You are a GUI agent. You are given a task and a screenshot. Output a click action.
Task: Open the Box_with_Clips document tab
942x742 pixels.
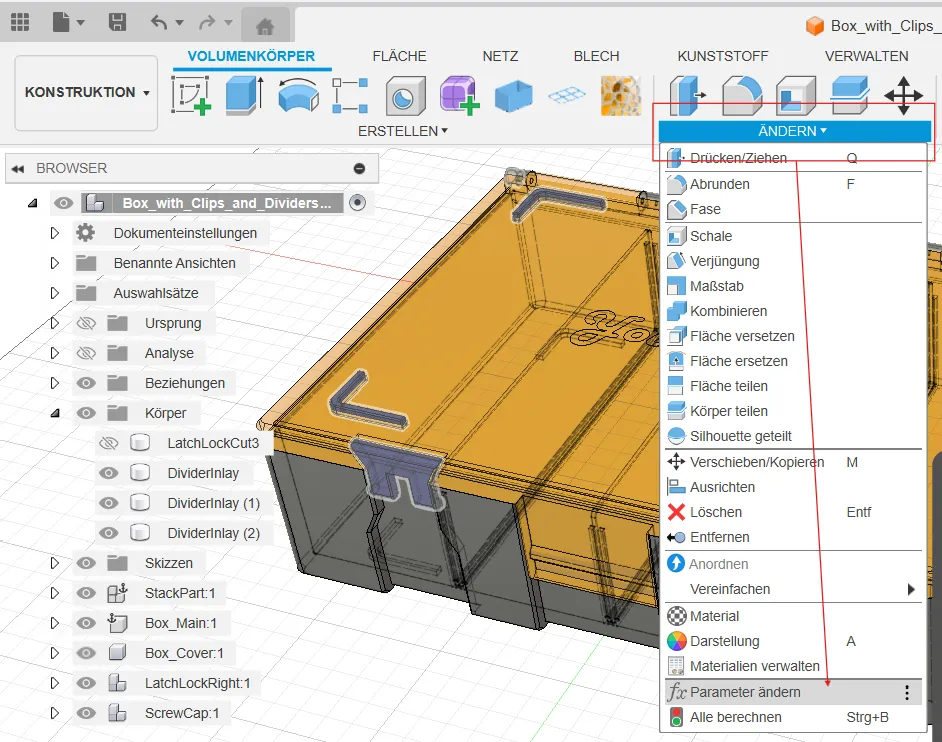click(x=872, y=26)
